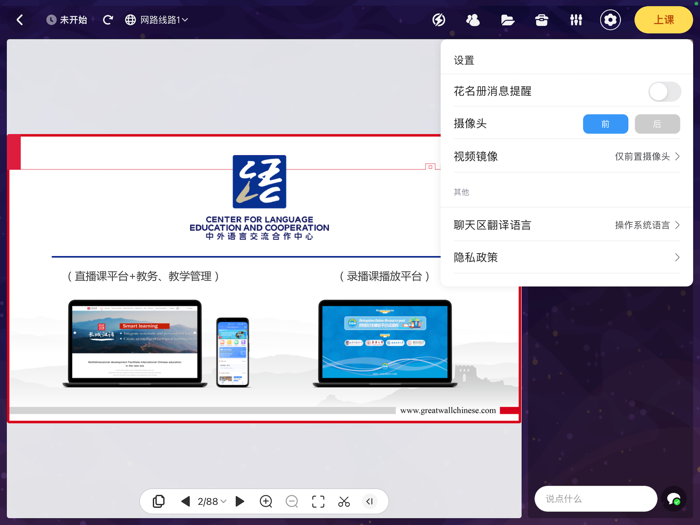This screenshot has width=700, height=525.
Task: Click the 设置 panel title
Action: point(464,60)
